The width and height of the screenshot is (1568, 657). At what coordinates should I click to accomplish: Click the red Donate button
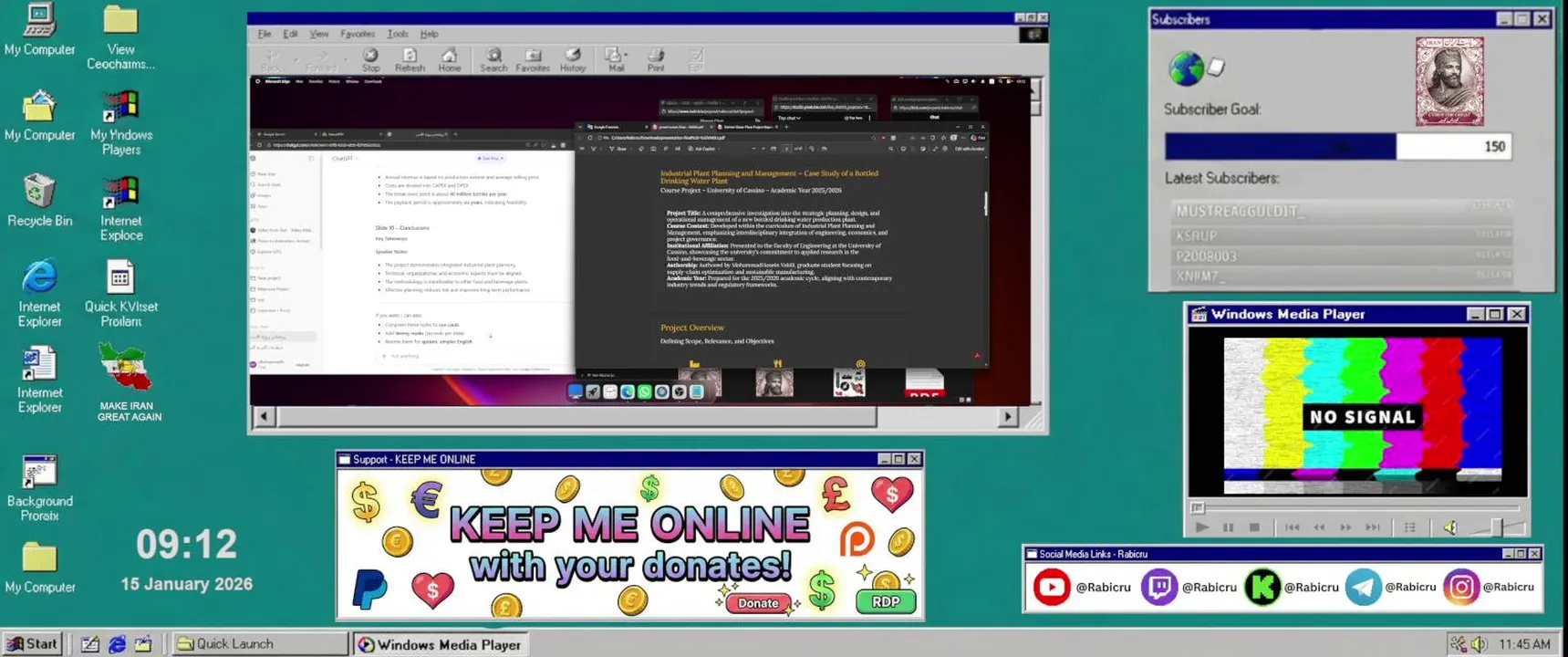pyautogui.click(x=758, y=603)
